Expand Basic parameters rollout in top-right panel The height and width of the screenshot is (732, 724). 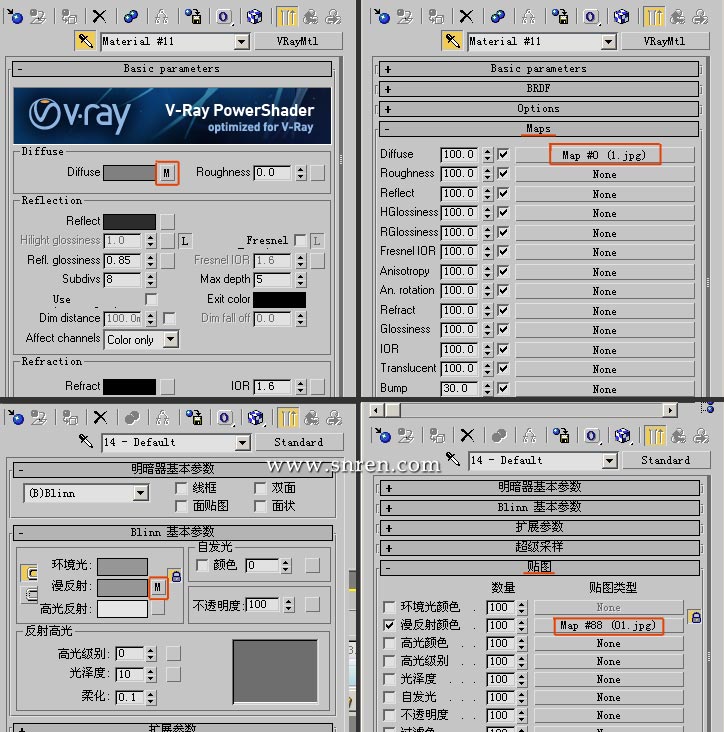tap(539, 69)
